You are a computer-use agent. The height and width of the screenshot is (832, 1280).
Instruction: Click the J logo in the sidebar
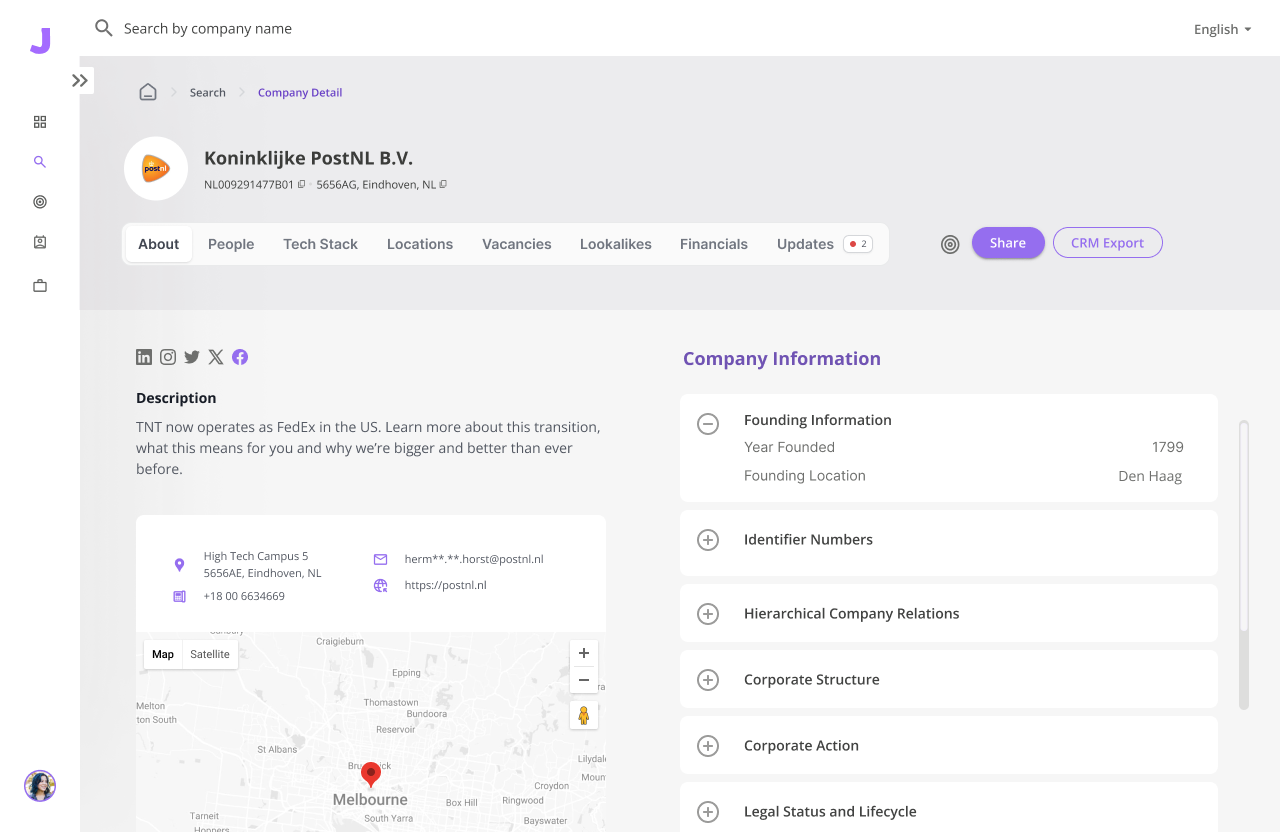40,41
